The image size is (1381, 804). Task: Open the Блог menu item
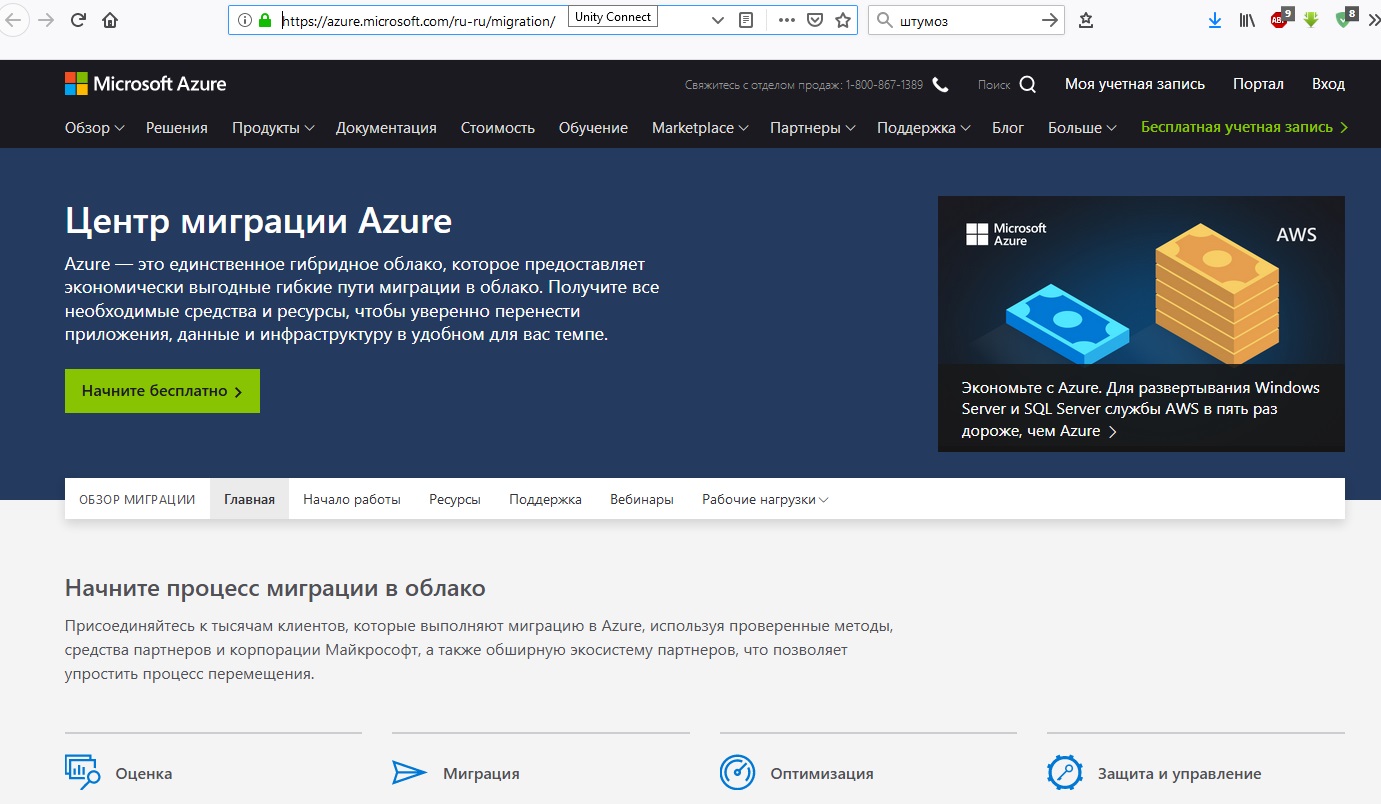click(x=1008, y=128)
